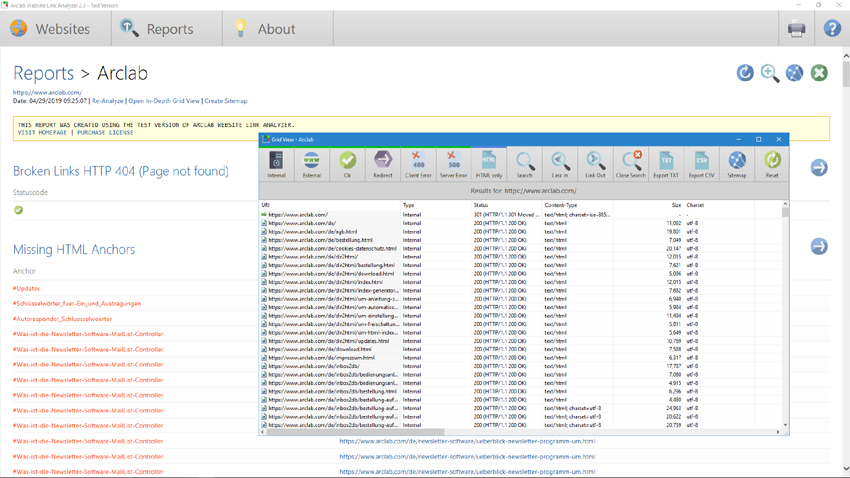Click the Search tool in Grid View
Screen dimensions: 850x478
(524, 164)
